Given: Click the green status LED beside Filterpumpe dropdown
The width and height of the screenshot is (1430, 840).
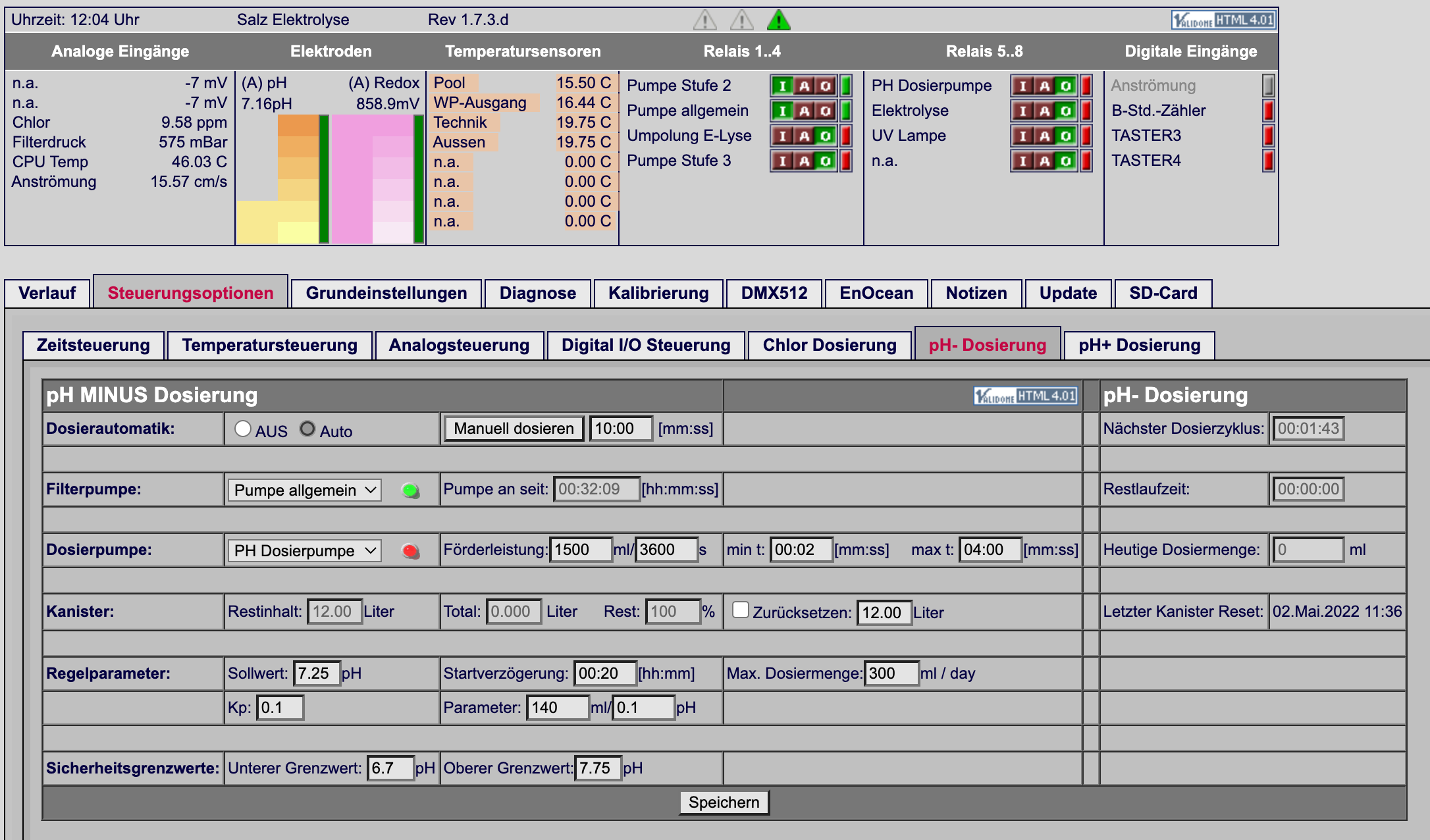Looking at the screenshot, I should point(410,490).
